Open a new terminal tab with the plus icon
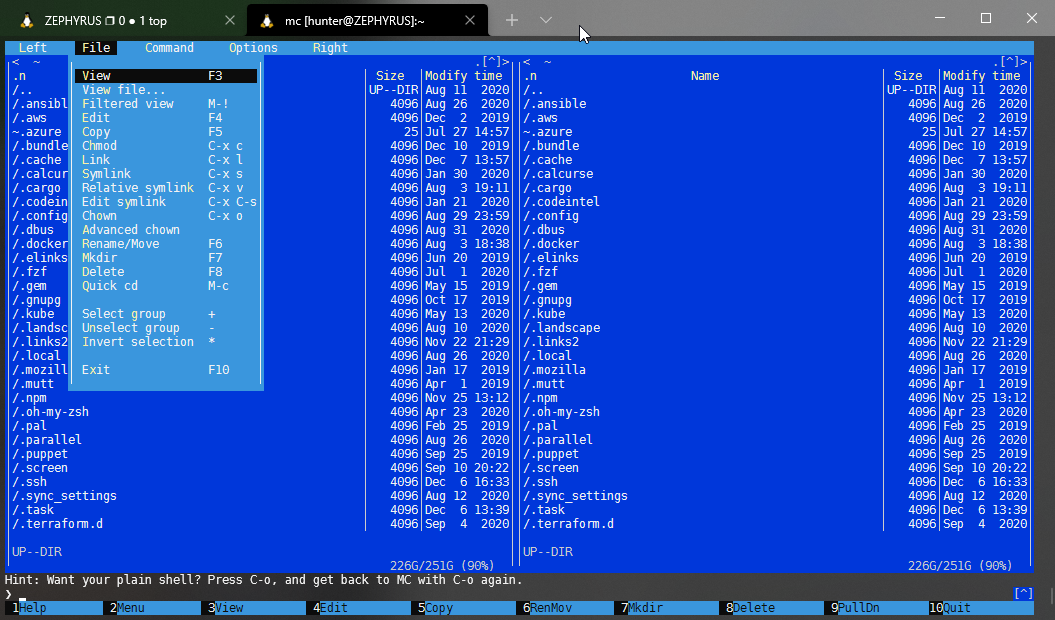The image size is (1055, 620). coord(511,19)
